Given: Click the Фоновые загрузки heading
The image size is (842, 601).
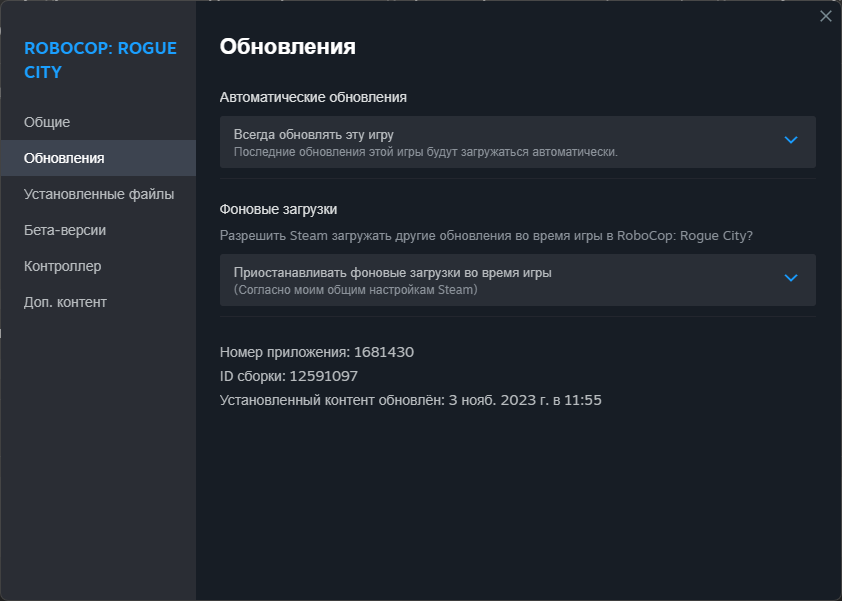Looking at the screenshot, I should point(278,209).
